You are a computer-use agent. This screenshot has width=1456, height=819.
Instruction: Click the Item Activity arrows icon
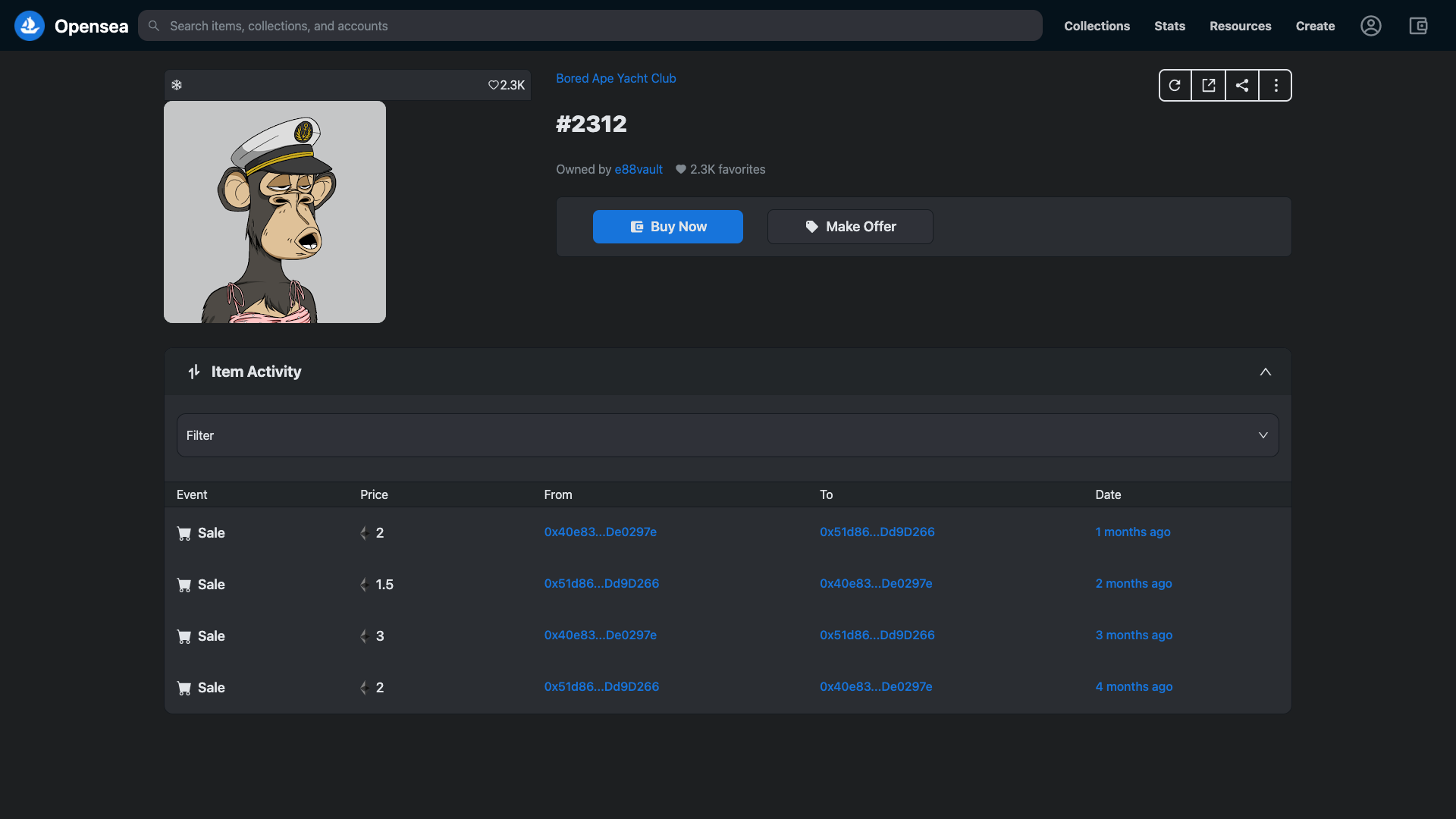194,372
